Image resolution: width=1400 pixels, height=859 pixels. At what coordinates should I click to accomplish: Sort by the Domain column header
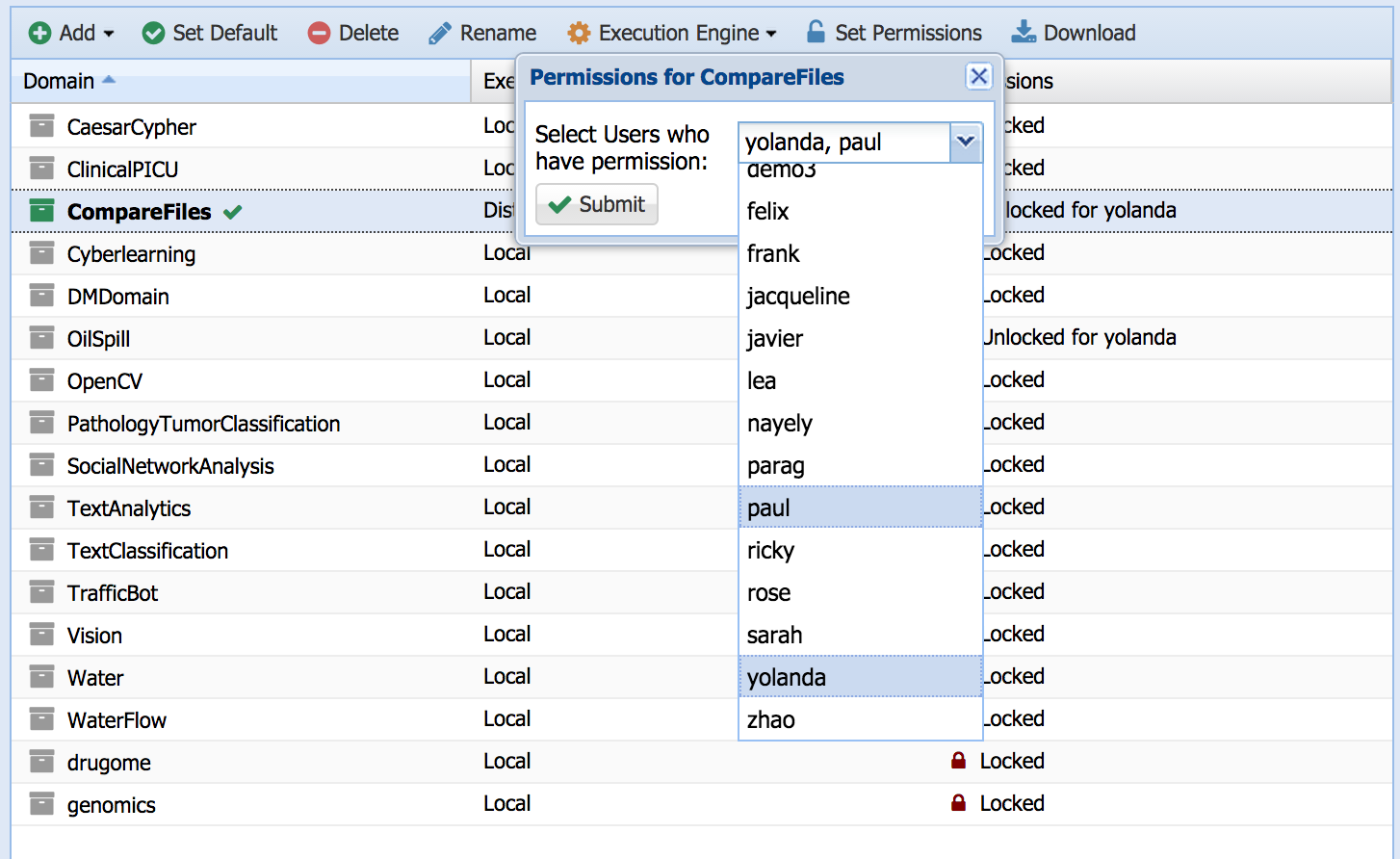60,81
